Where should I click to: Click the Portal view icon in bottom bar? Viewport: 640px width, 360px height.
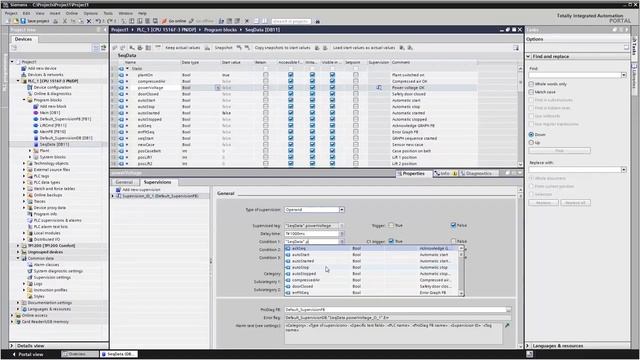pyautogui.click(x=14, y=354)
